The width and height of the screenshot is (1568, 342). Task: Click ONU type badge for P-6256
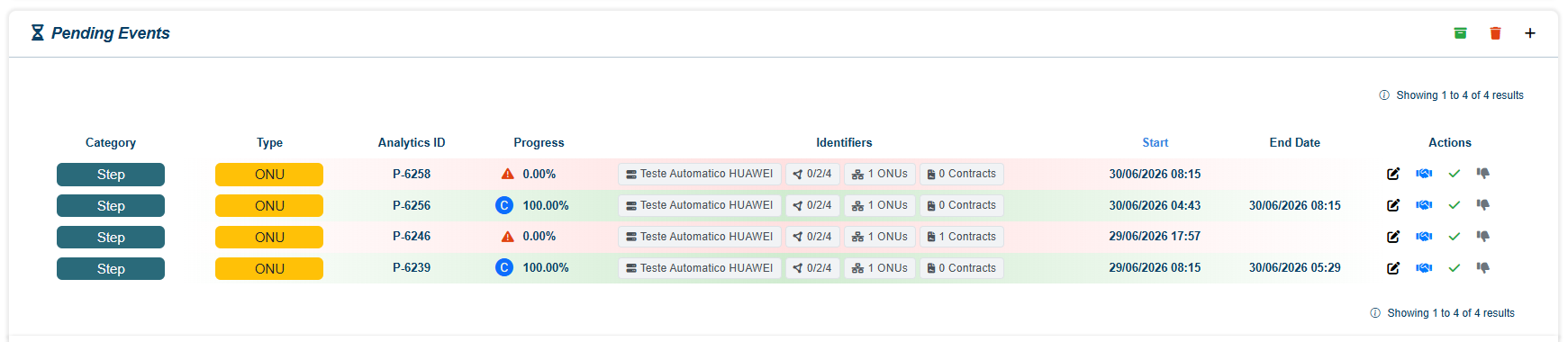click(269, 206)
